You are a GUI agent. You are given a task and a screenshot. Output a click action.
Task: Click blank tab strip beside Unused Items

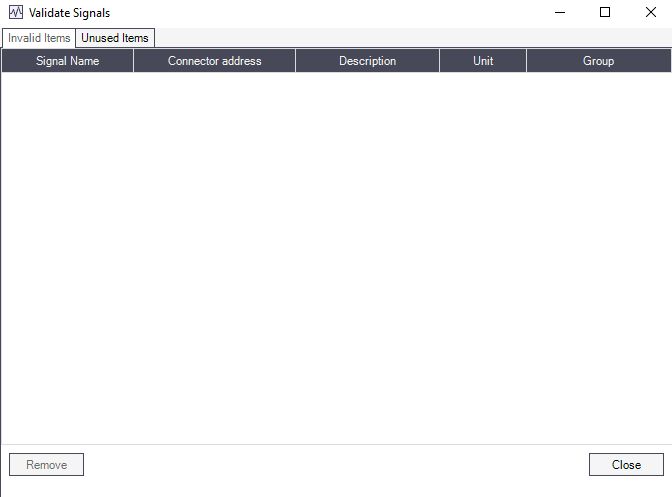point(400,38)
